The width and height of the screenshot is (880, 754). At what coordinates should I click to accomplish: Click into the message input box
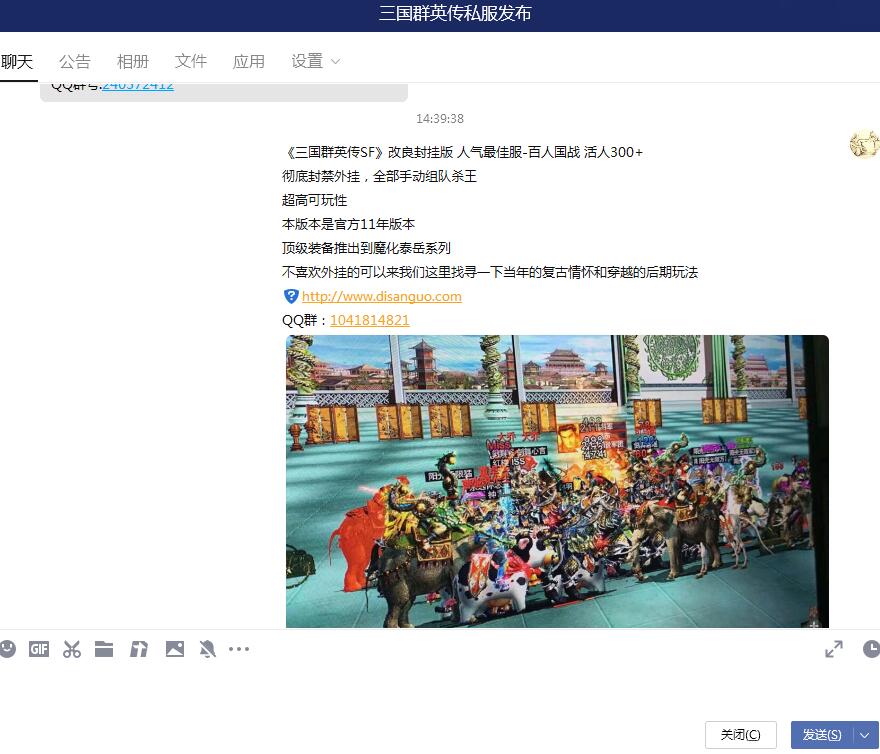[x=440, y=689]
